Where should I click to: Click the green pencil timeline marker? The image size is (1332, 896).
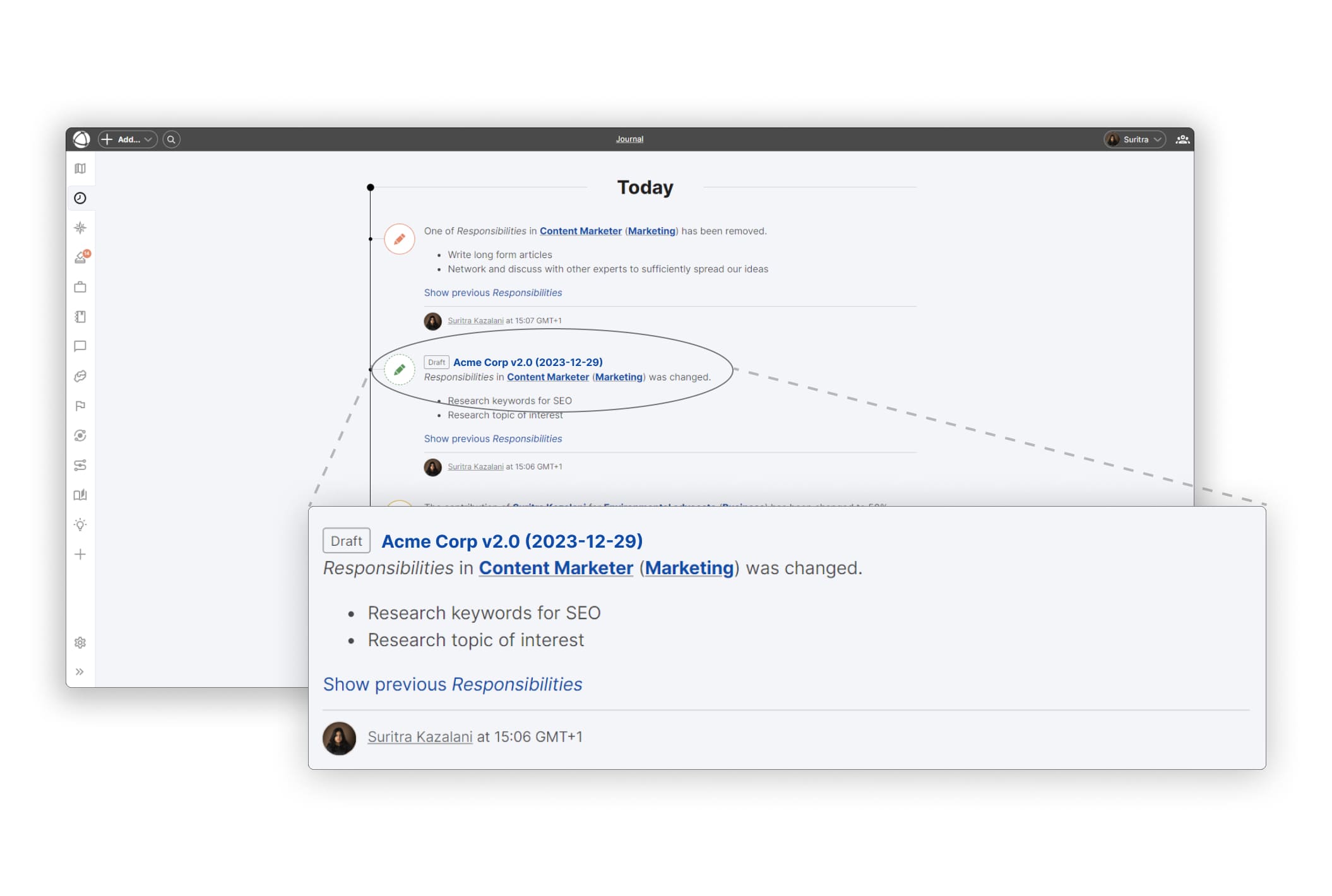pos(400,370)
